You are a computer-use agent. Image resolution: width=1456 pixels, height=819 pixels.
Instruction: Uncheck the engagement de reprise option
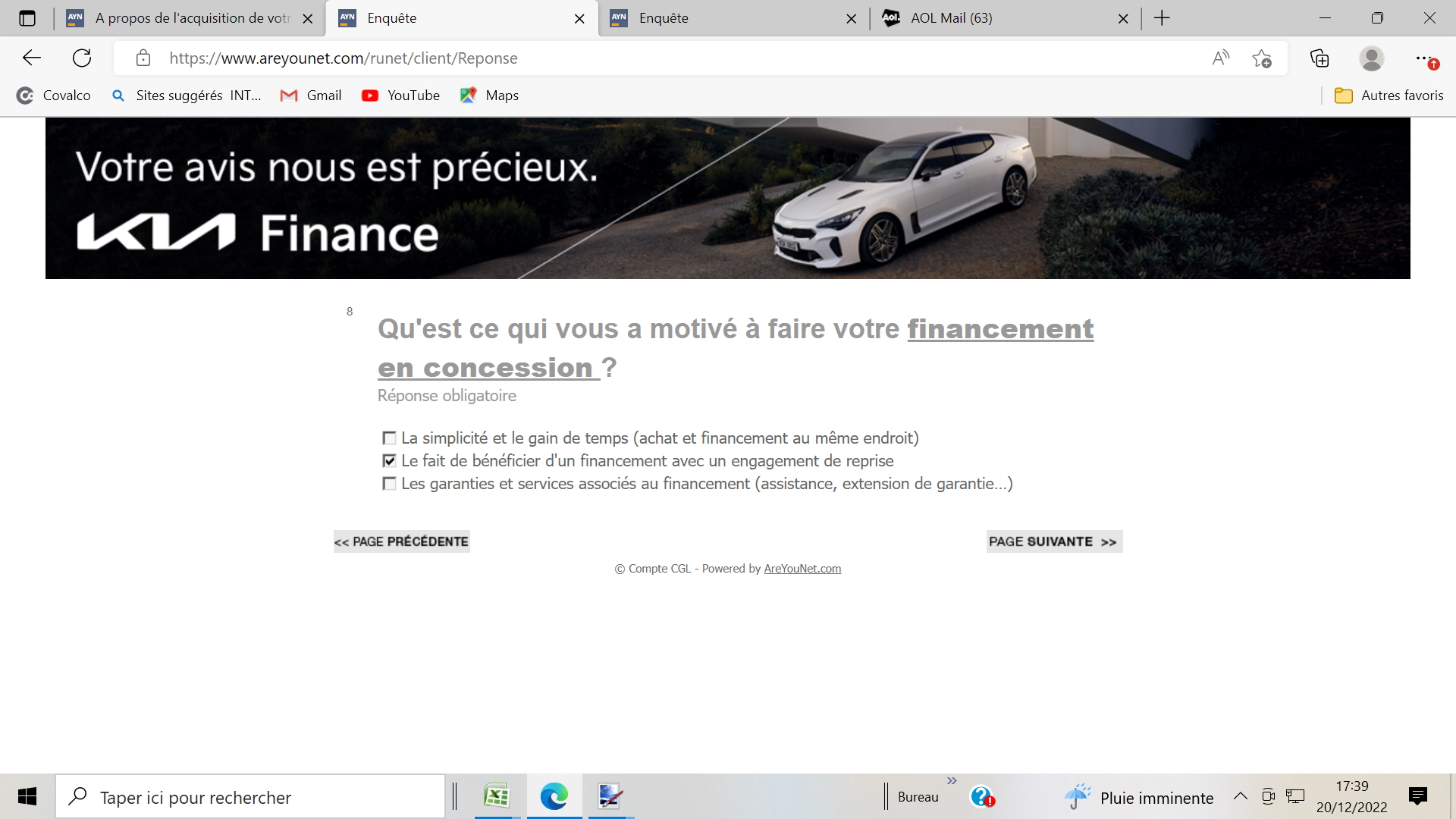point(389,461)
